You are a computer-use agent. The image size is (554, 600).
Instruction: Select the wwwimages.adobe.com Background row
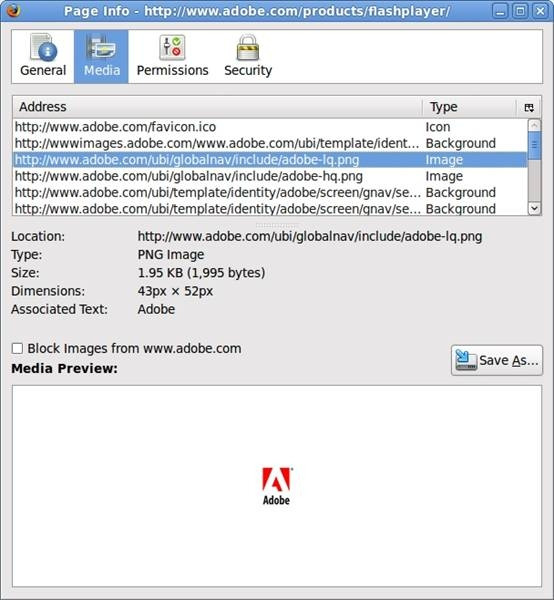tap(270, 143)
